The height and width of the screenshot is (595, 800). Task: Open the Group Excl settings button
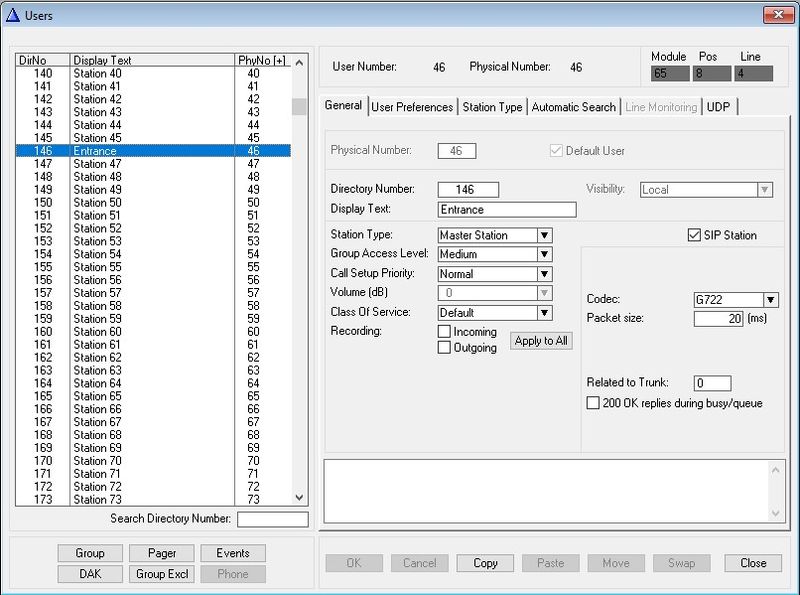(165, 574)
